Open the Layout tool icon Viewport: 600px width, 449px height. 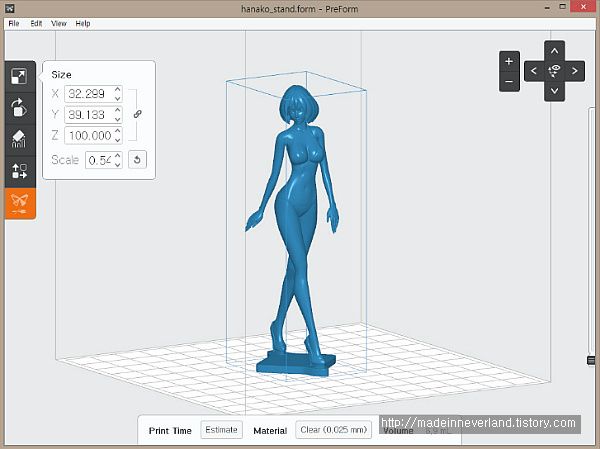pos(19,171)
